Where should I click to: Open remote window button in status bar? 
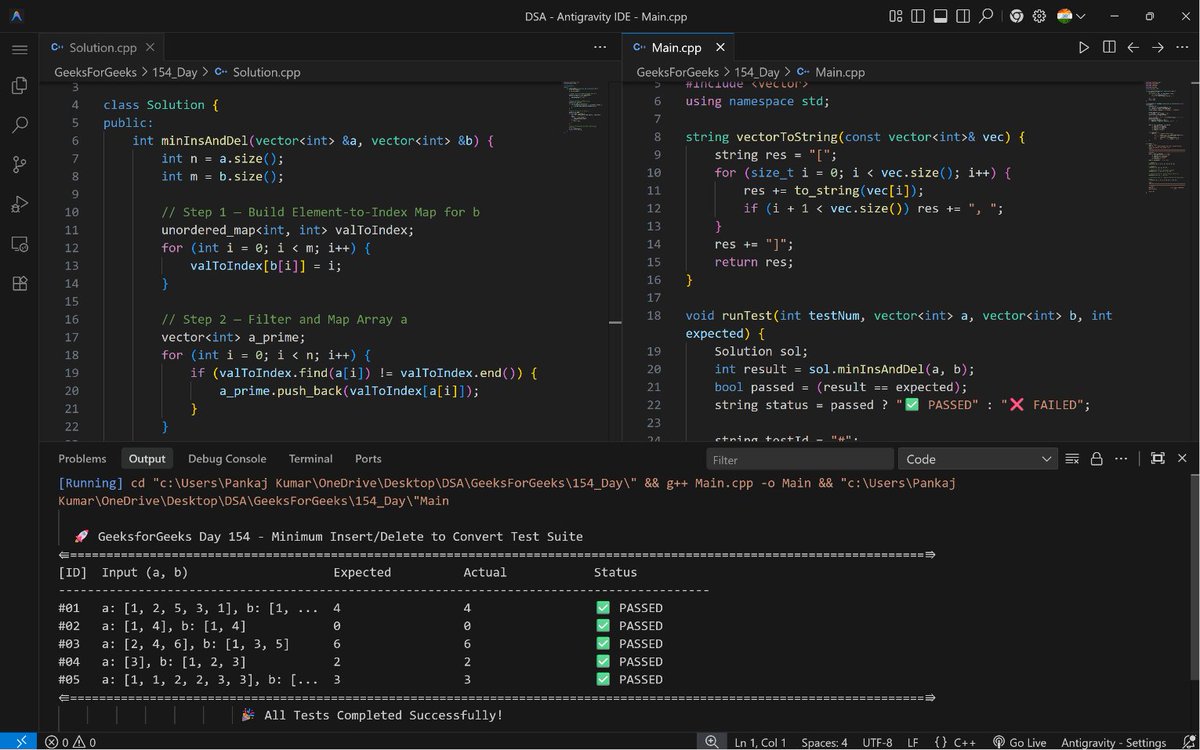point(19,742)
